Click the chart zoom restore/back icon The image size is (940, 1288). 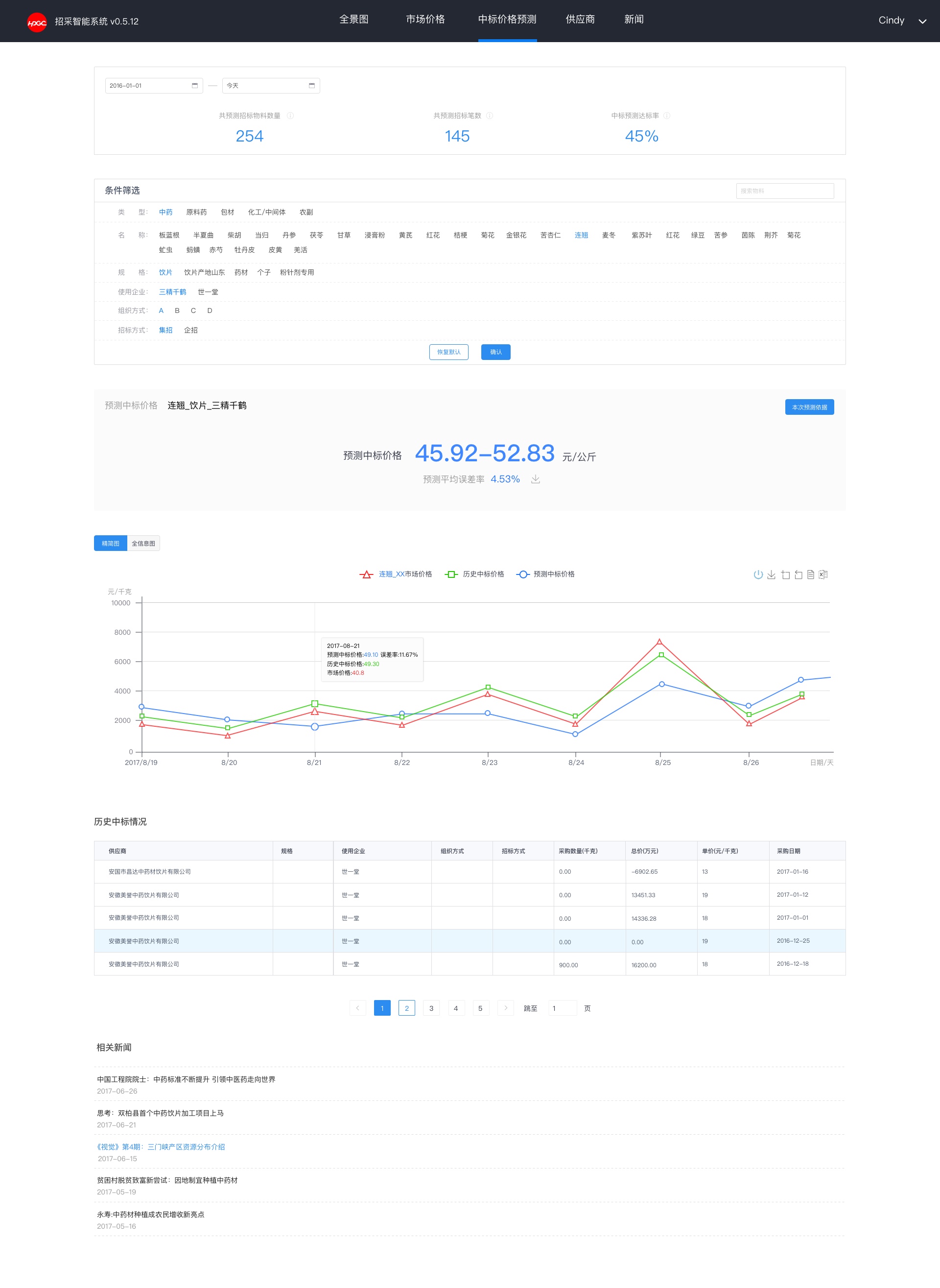799,574
